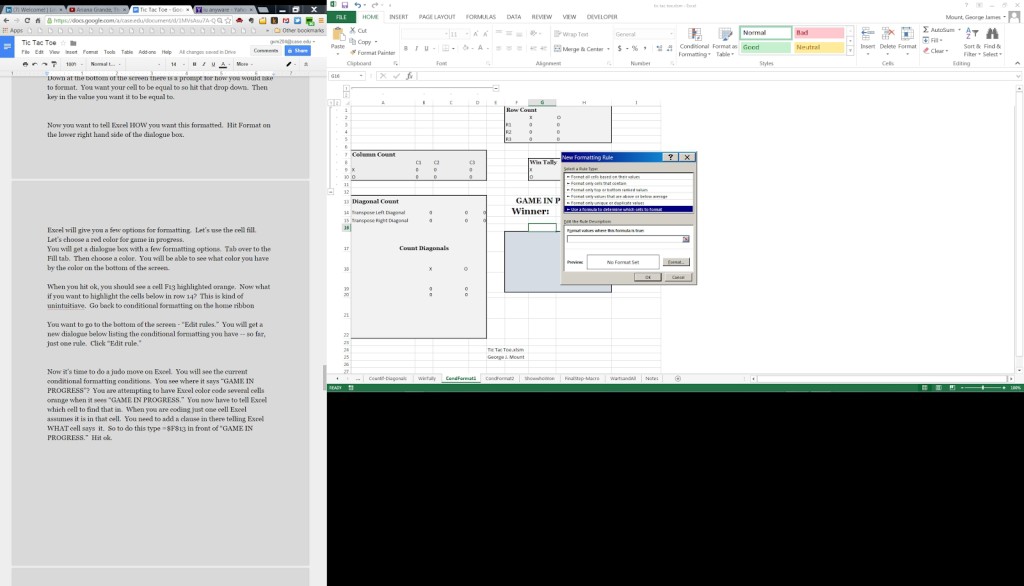This screenshot has height=586, width=1024.
Task: Click the Conditional Formatting icon in the ribbon
Action: click(x=694, y=35)
